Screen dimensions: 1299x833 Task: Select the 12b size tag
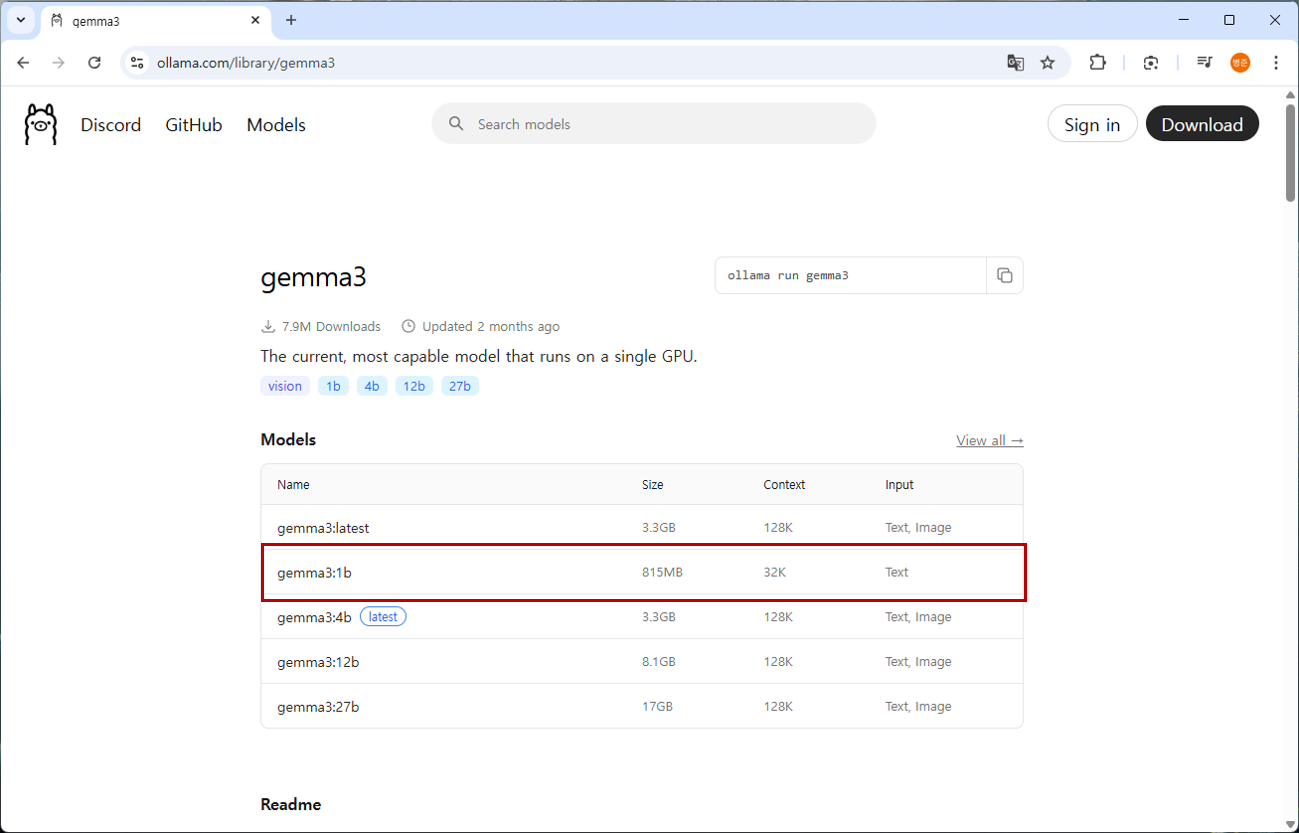(414, 386)
